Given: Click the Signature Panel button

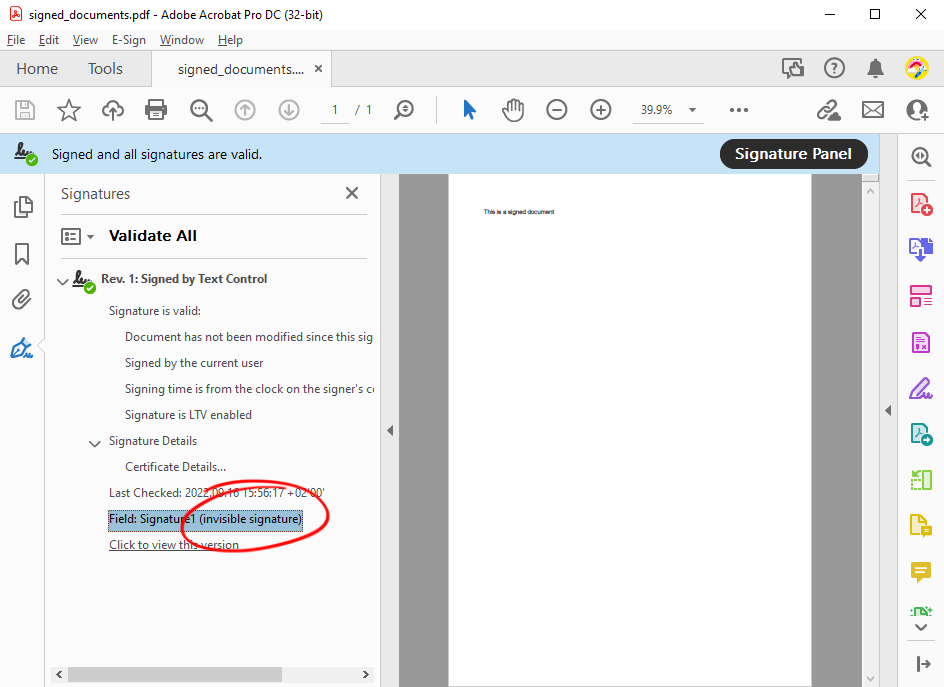Looking at the screenshot, I should (x=793, y=154).
